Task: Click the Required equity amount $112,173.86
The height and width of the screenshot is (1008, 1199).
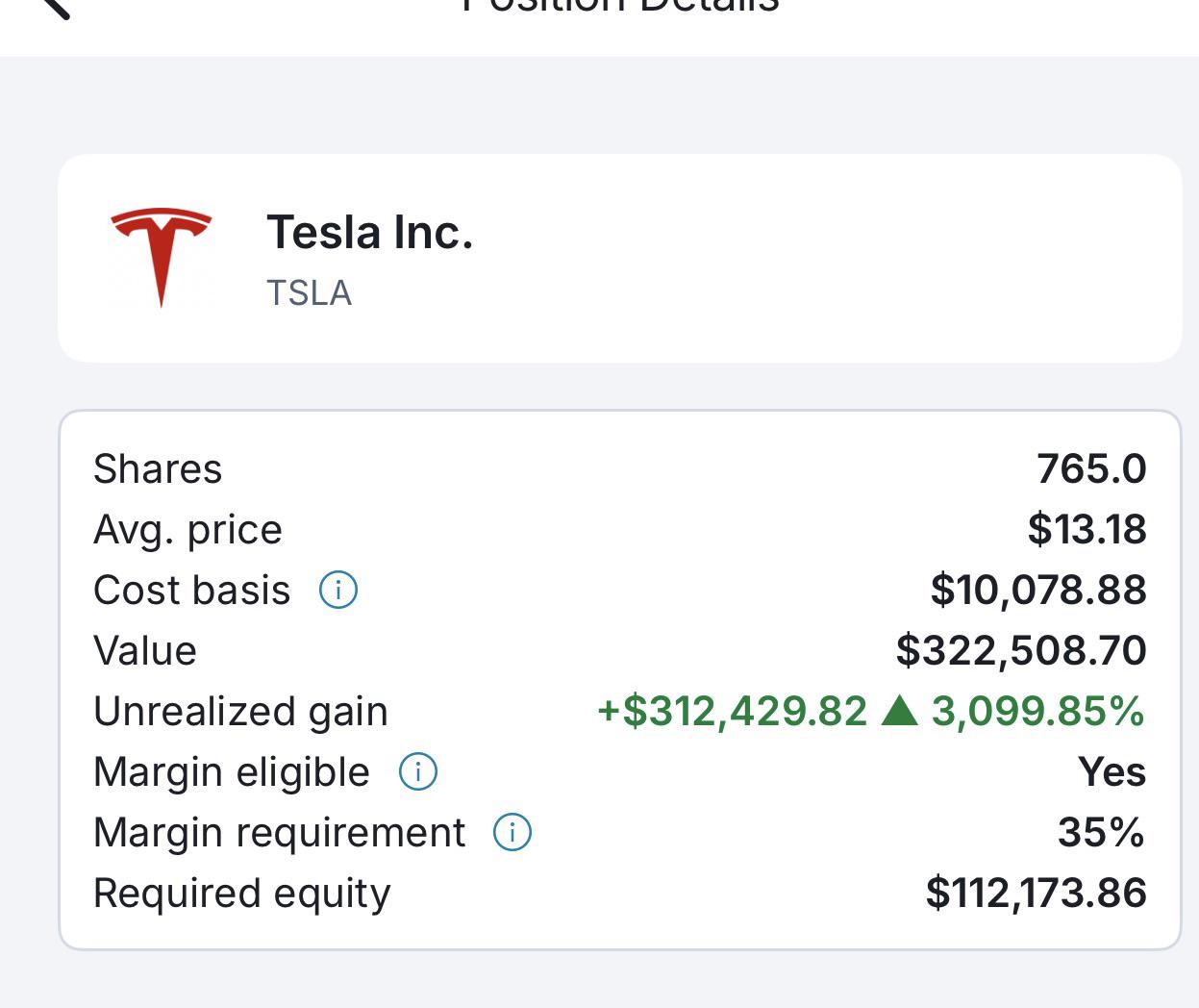Action: [1037, 893]
